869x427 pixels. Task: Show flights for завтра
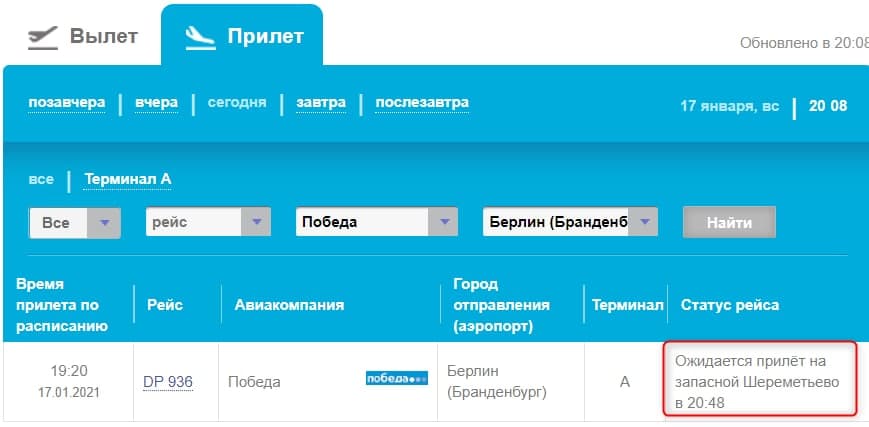pyautogui.click(x=321, y=102)
